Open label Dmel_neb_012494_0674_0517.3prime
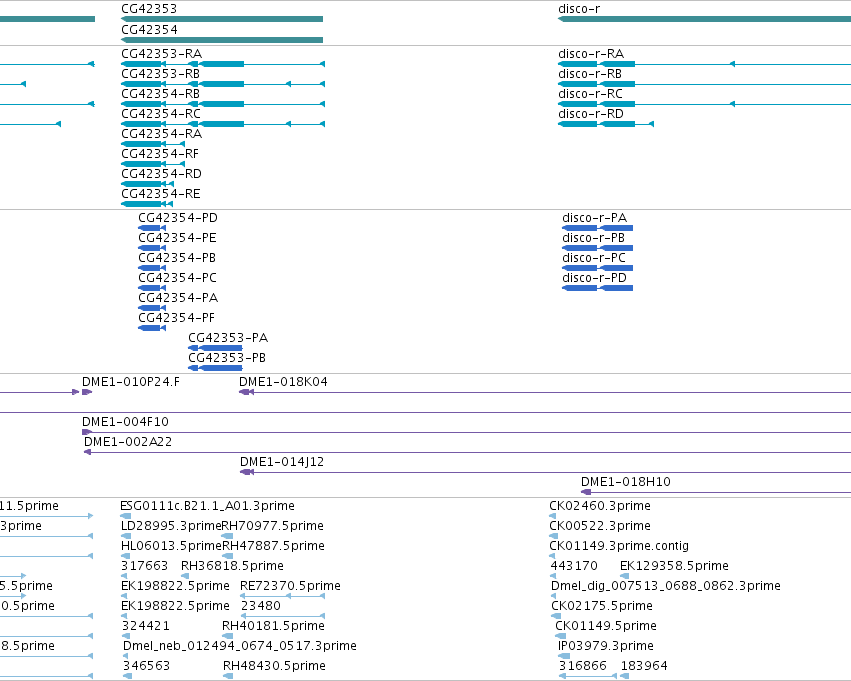Screen dimensions: 851x681 pyautogui.click(x=240, y=646)
